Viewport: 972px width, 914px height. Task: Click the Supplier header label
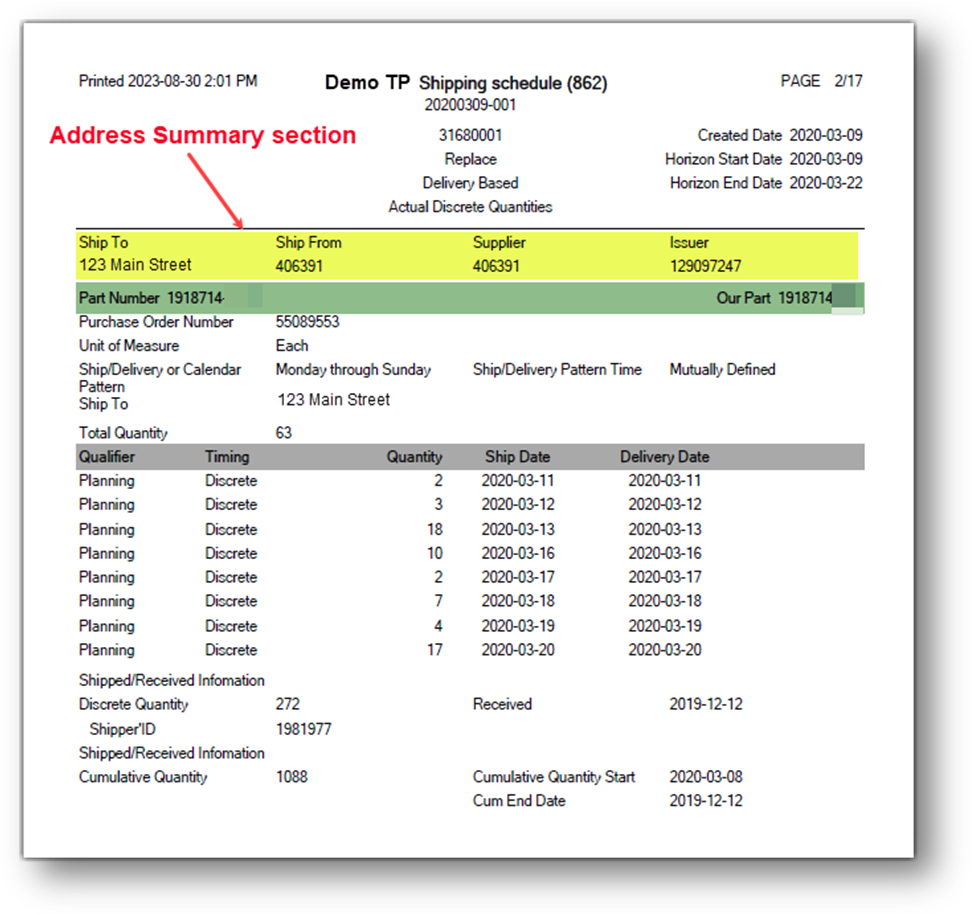pos(499,242)
